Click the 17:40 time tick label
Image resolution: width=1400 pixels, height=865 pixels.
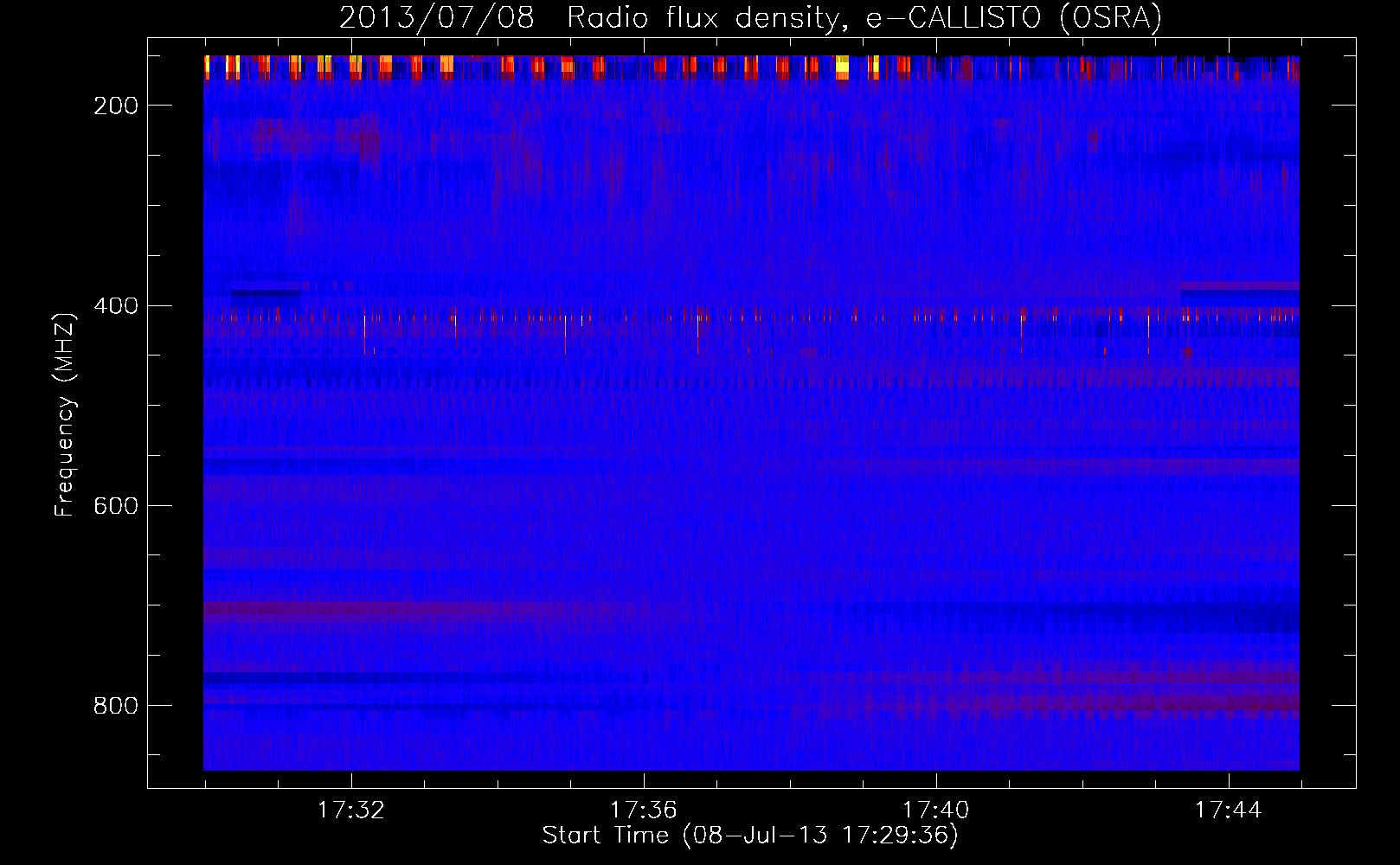pyautogui.click(x=936, y=811)
